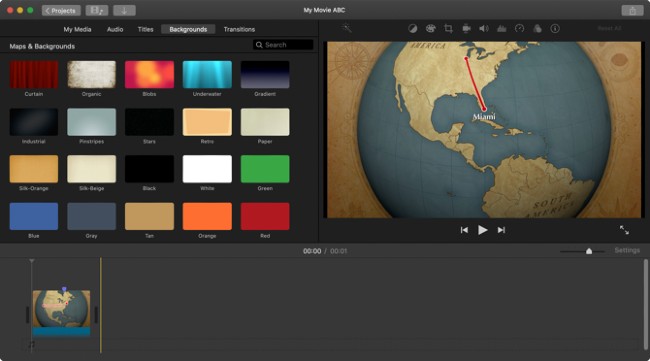Play the movie preview
Image resolution: width=650 pixels, height=361 pixels.
483,230
